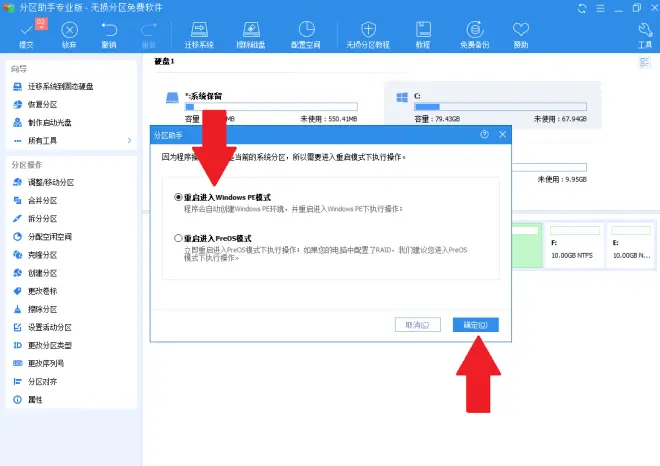Click the 向导 section header

click(x=19, y=69)
